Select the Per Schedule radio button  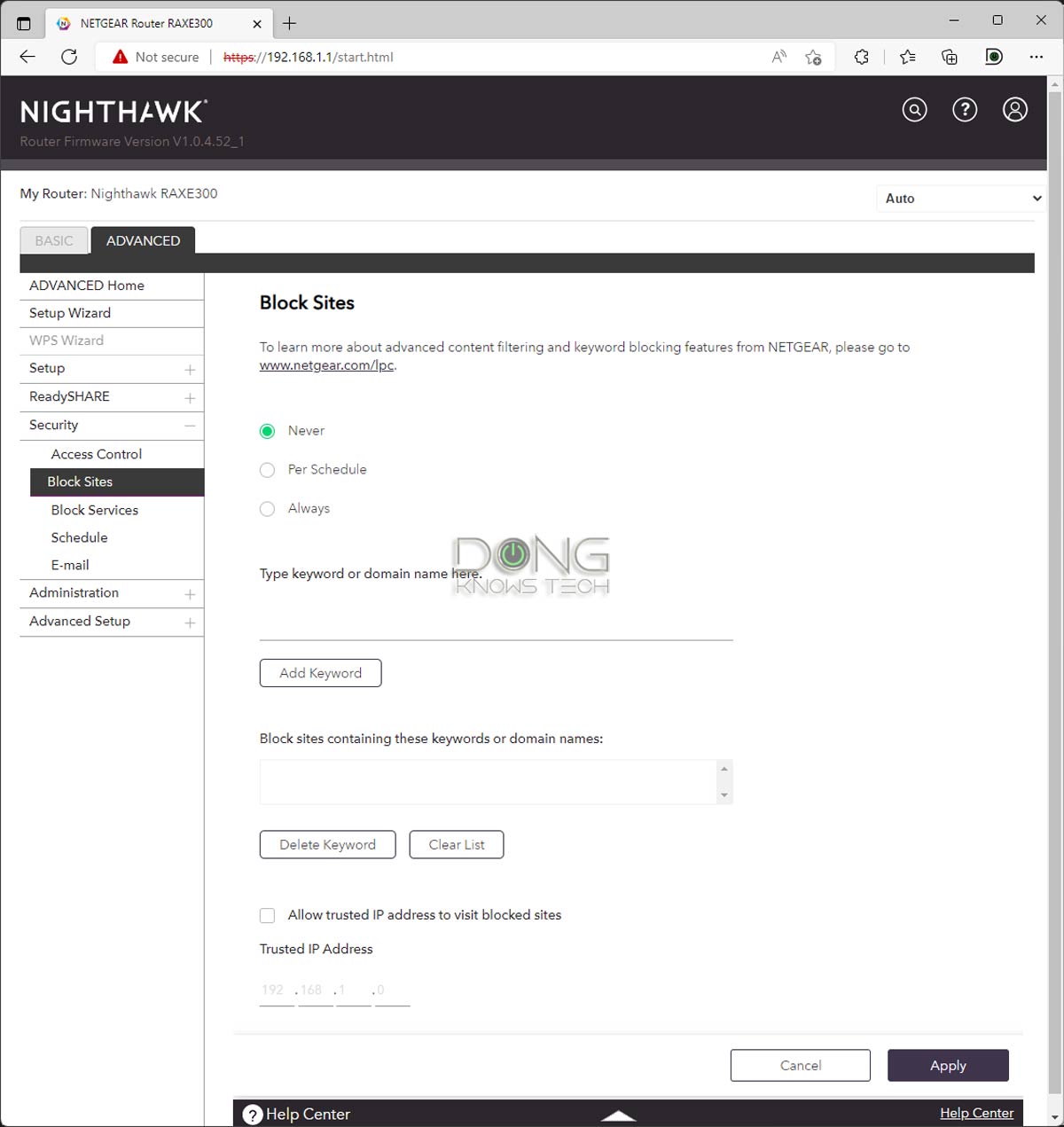[267, 470]
